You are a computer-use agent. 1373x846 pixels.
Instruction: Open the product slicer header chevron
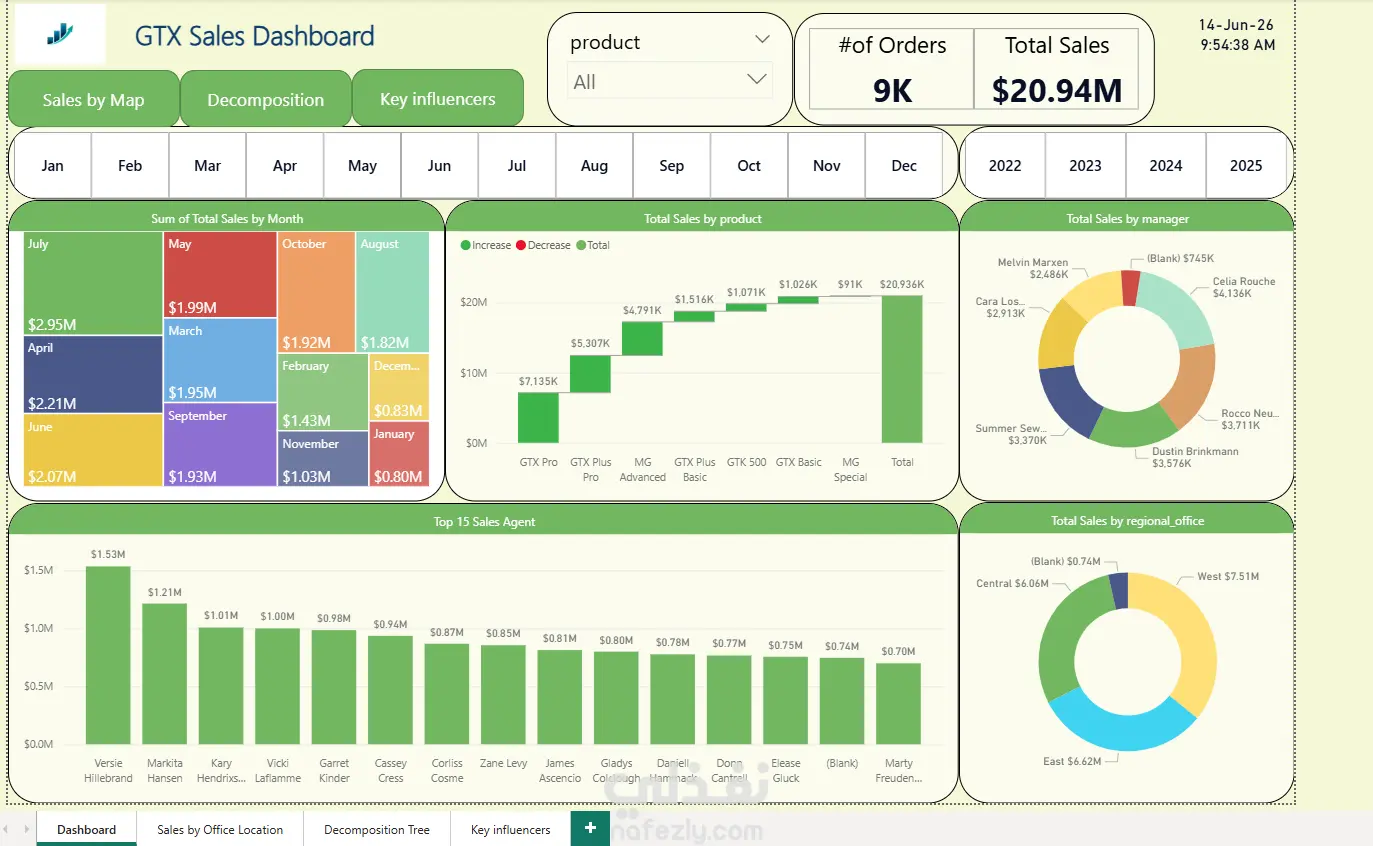(x=762, y=40)
